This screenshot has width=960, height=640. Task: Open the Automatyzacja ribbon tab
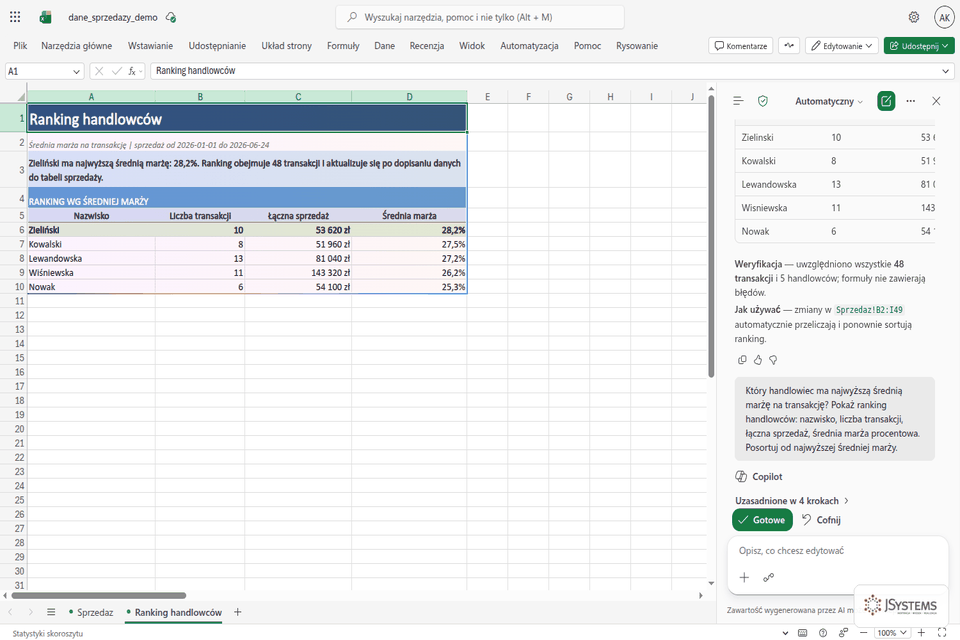tap(529, 46)
